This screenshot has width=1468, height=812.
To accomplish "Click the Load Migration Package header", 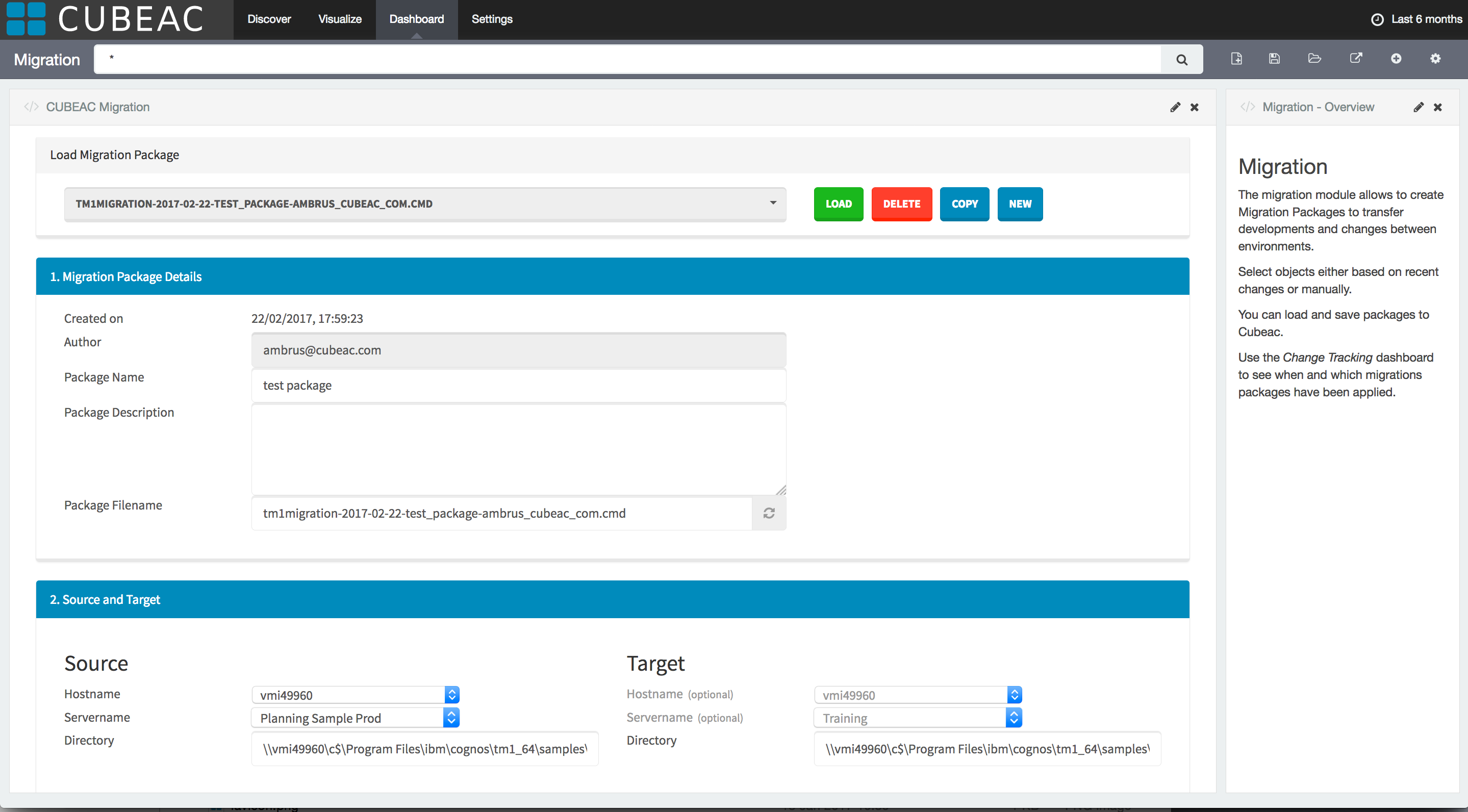I will 612,155.
